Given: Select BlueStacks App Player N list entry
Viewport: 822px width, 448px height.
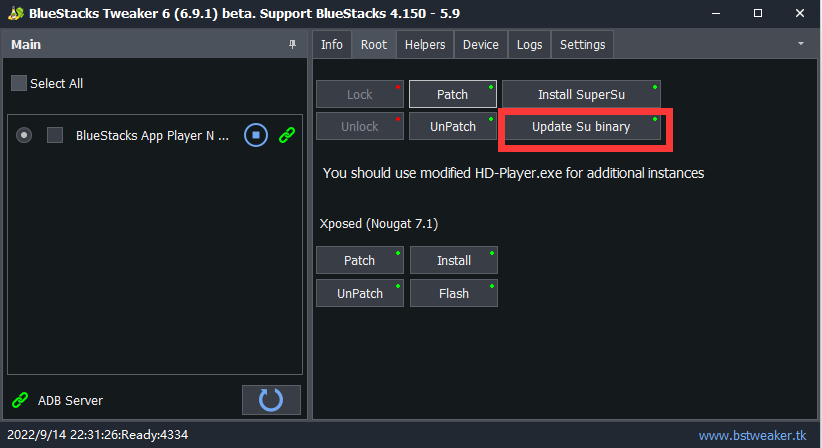Looking at the screenshot, I should (x=152, y=135).
